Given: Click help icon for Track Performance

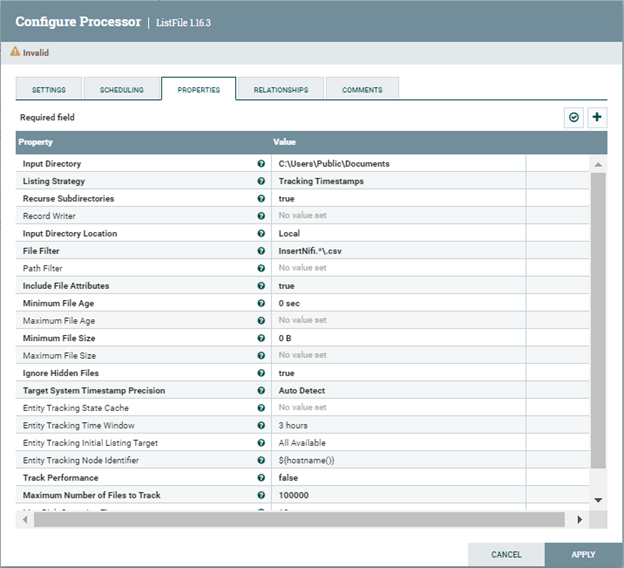Looking at the screenshot, I should pyautogui.click(x=261, y=478).
